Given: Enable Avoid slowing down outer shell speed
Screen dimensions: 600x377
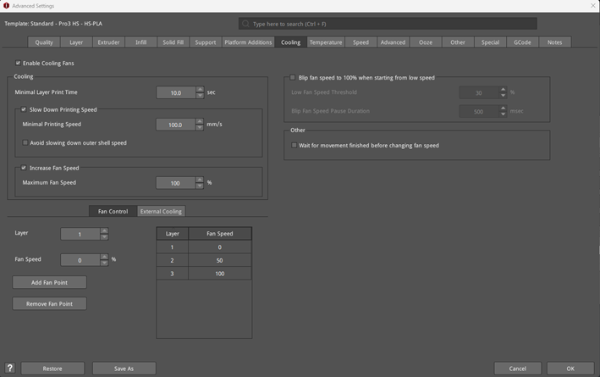Looking at the screenshot, I should point(25,143).
